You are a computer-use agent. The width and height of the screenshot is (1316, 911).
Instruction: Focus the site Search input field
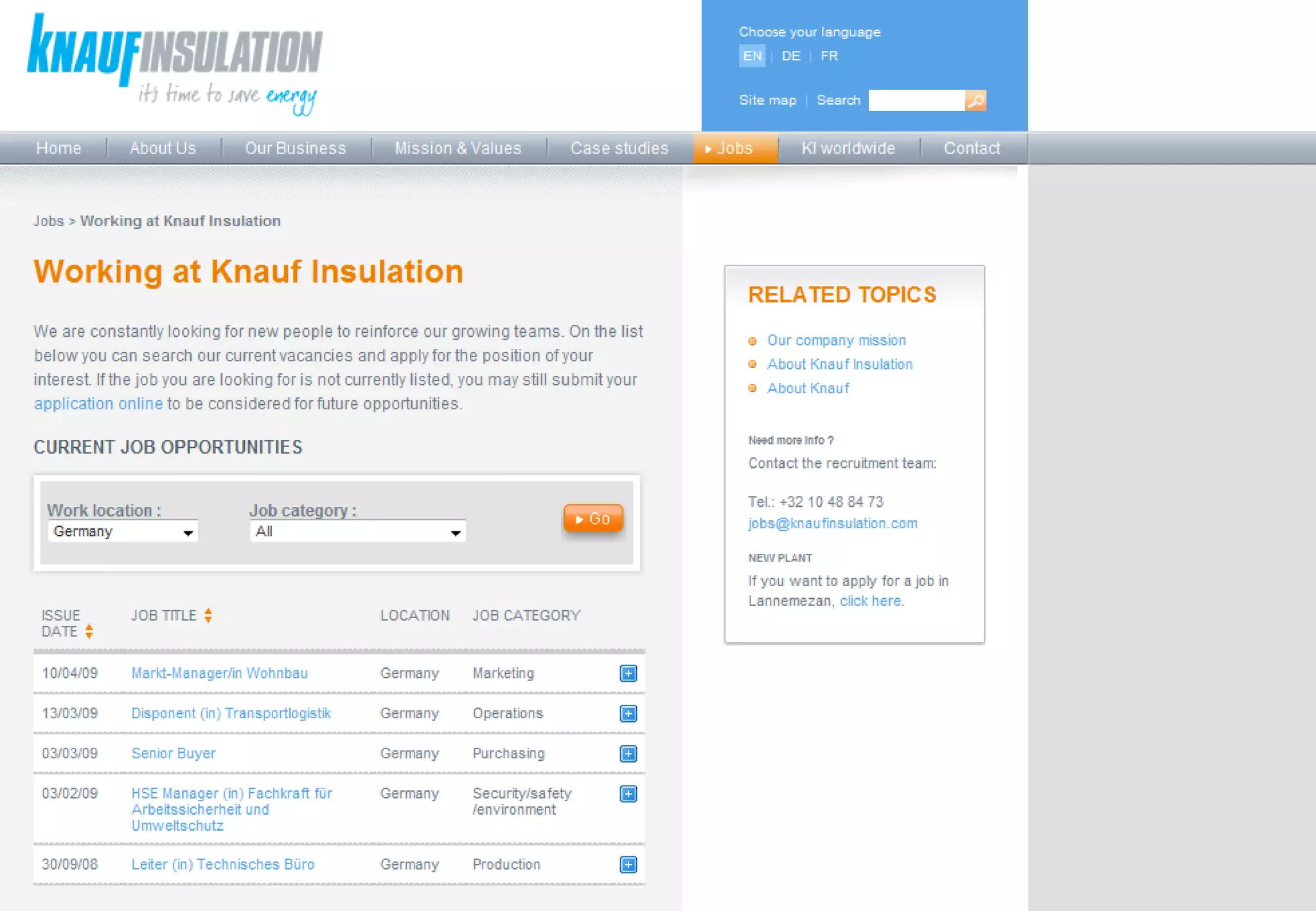pyautogui.click(x=916, y=101)
